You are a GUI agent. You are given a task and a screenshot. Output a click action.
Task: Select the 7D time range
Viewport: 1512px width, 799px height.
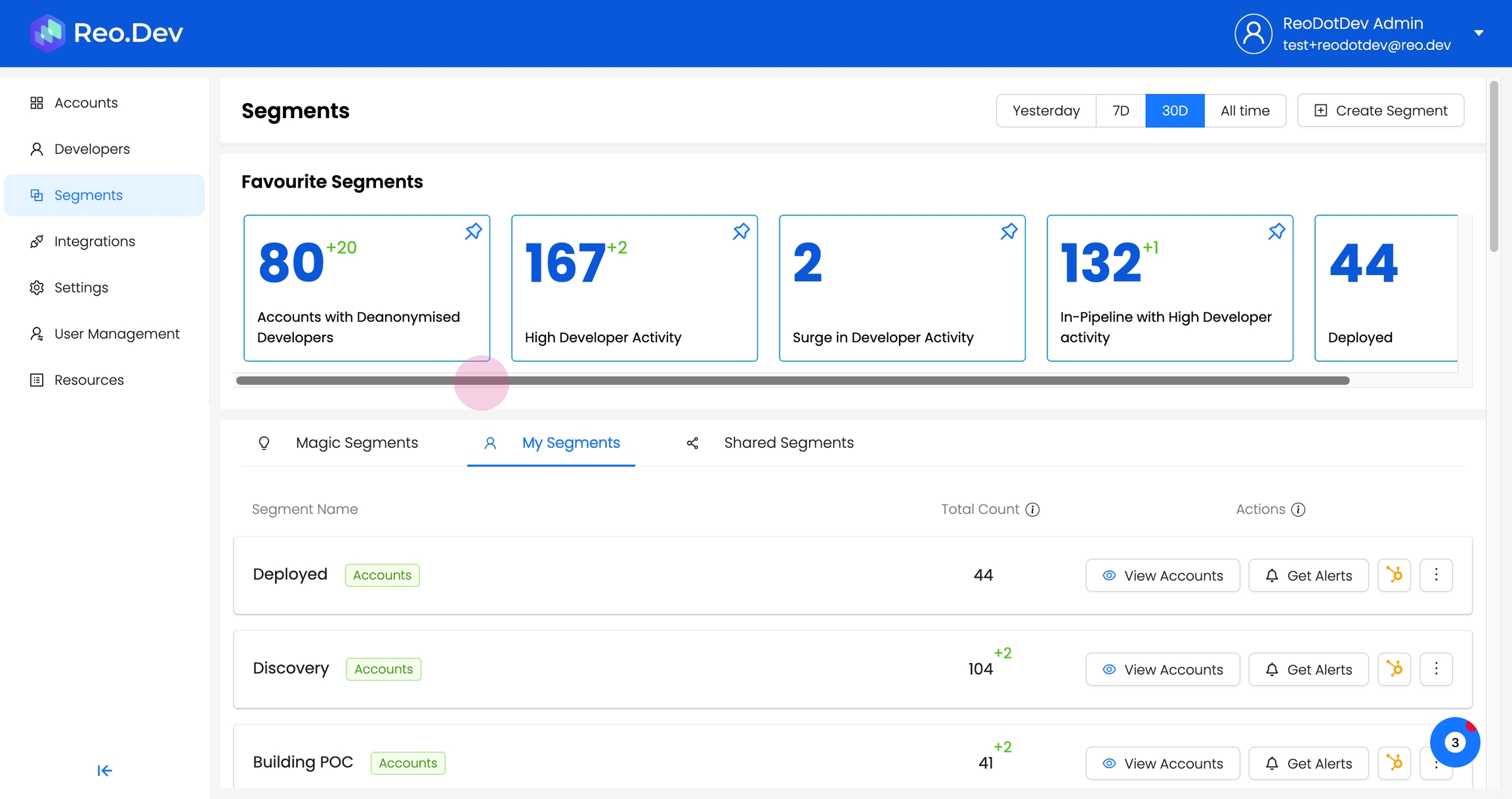[1120, 110]
